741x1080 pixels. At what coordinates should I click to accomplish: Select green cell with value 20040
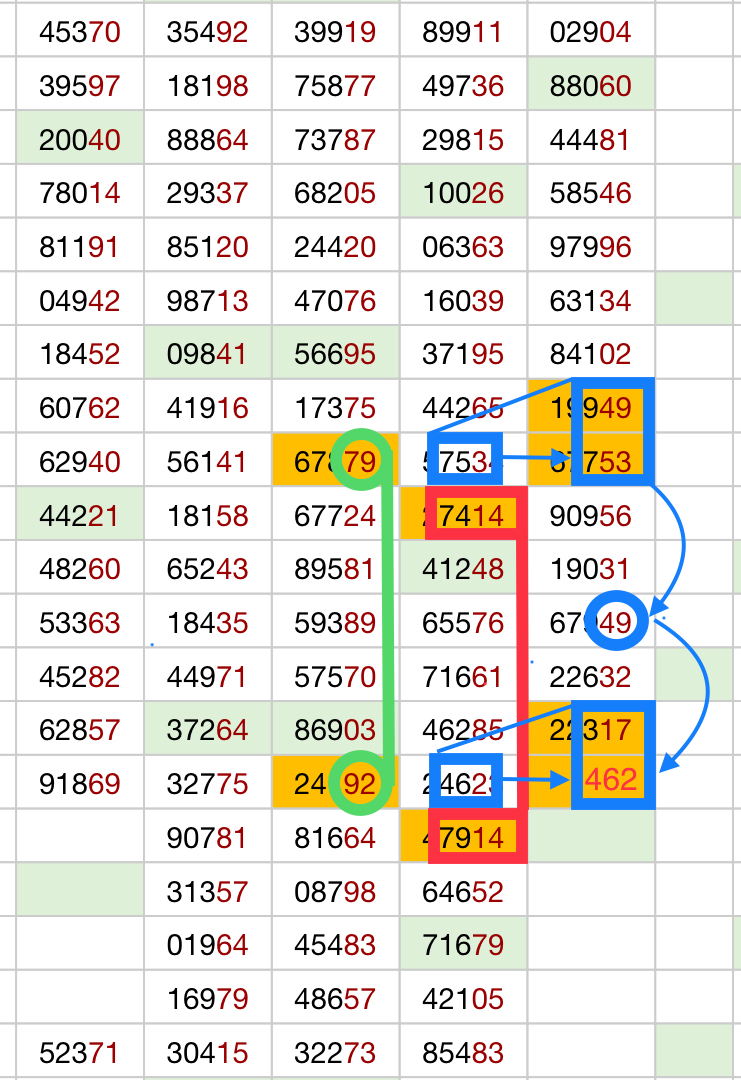(x=79, y=139)
